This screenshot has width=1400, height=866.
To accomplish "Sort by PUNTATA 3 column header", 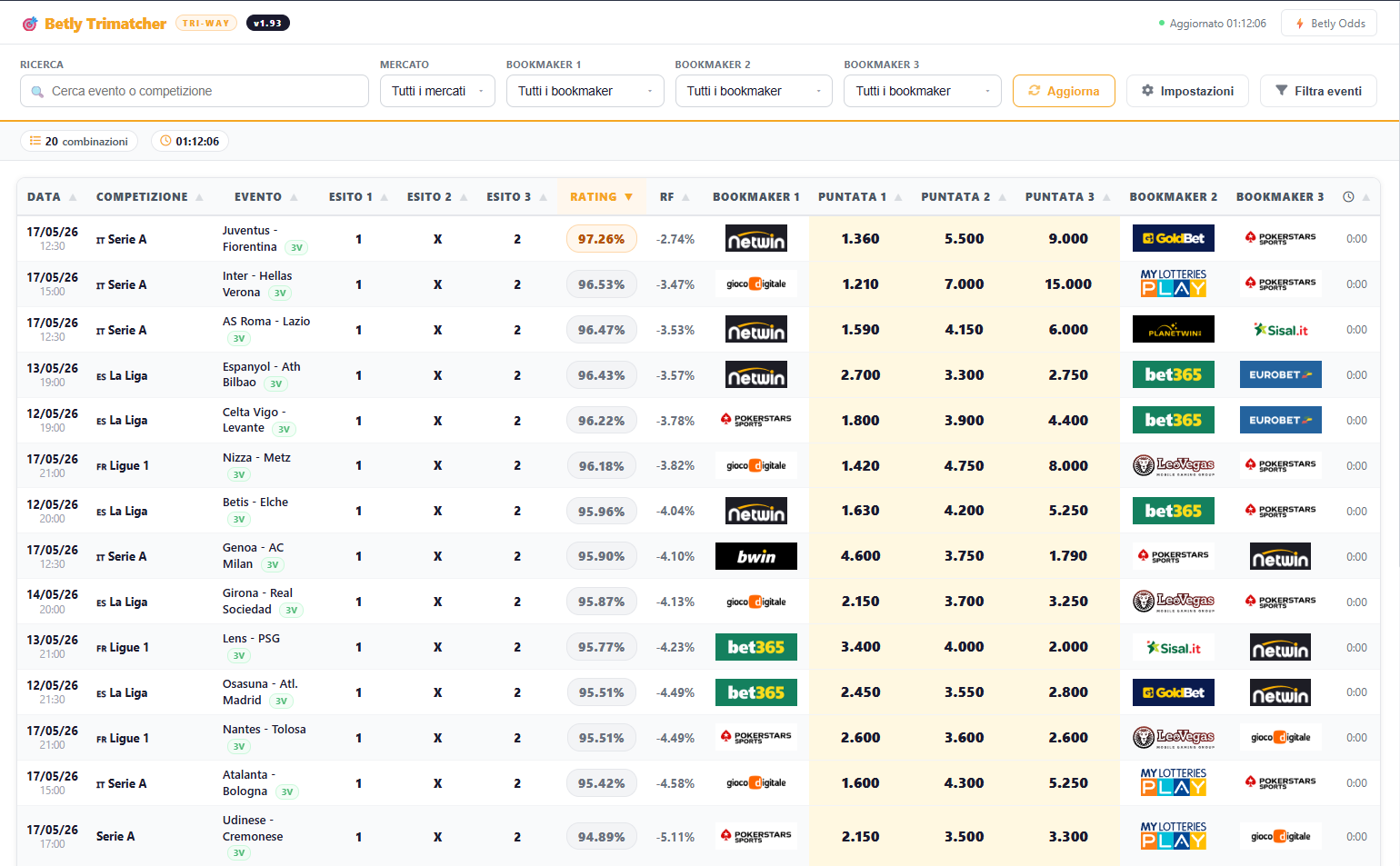I will pyautogui.click(x=1068, y=196).
